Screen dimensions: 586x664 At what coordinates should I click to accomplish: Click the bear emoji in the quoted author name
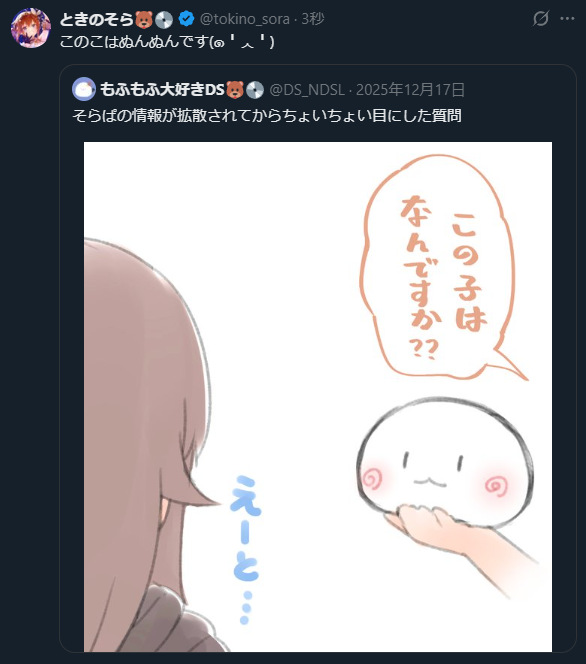coord(235,90)
